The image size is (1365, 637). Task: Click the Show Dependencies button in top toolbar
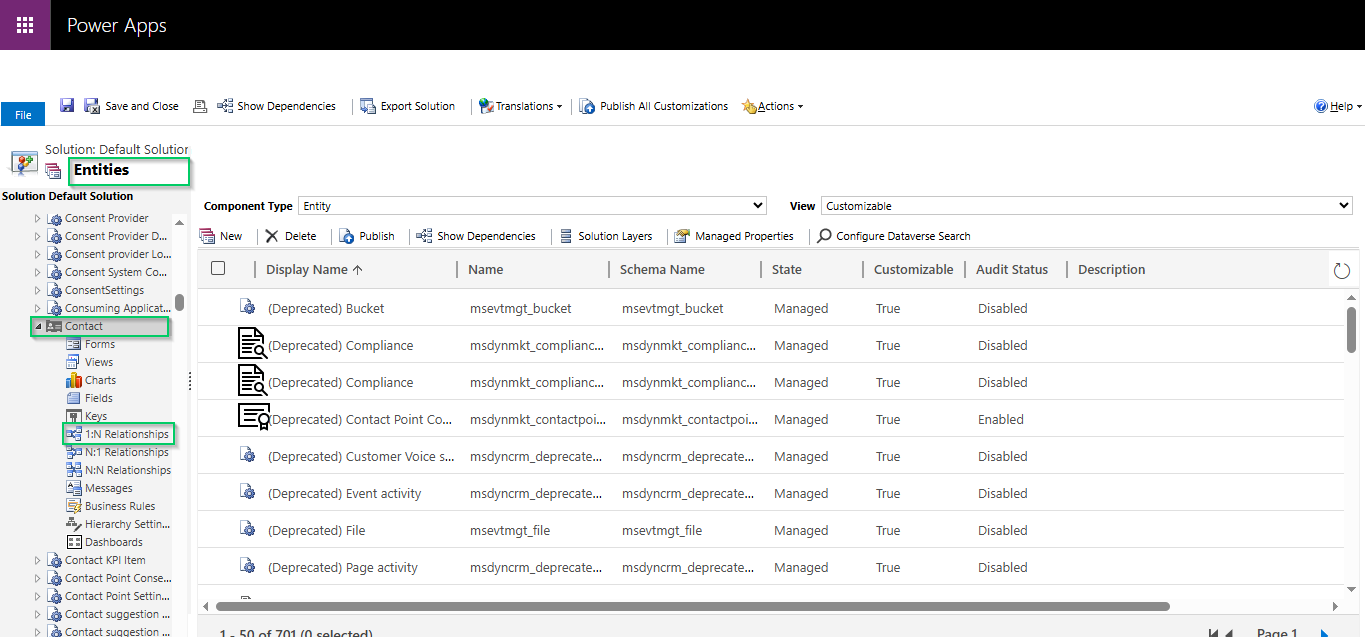[x=276, y=106]
